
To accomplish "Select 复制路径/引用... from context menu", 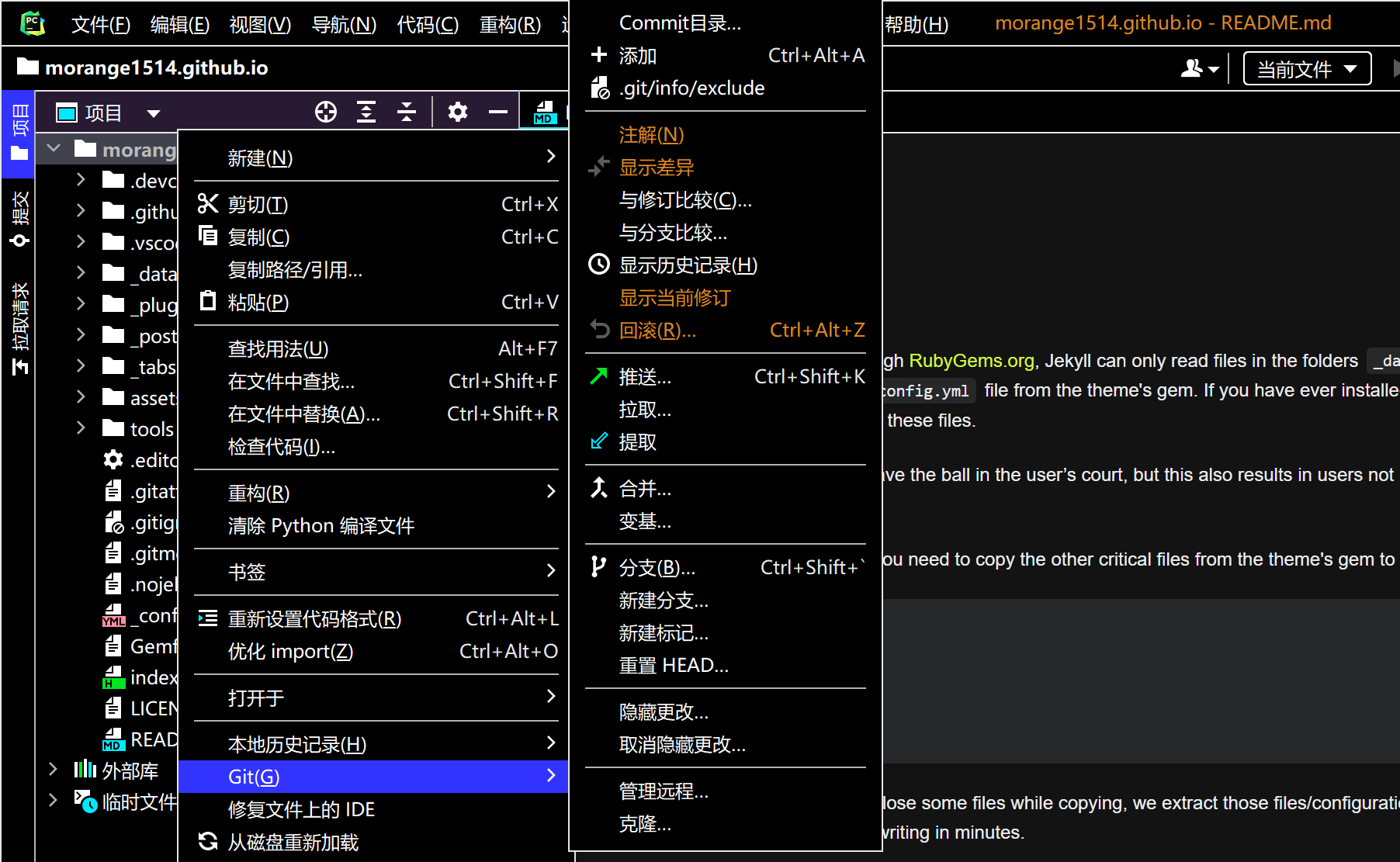I will click(x=375, y=269).
